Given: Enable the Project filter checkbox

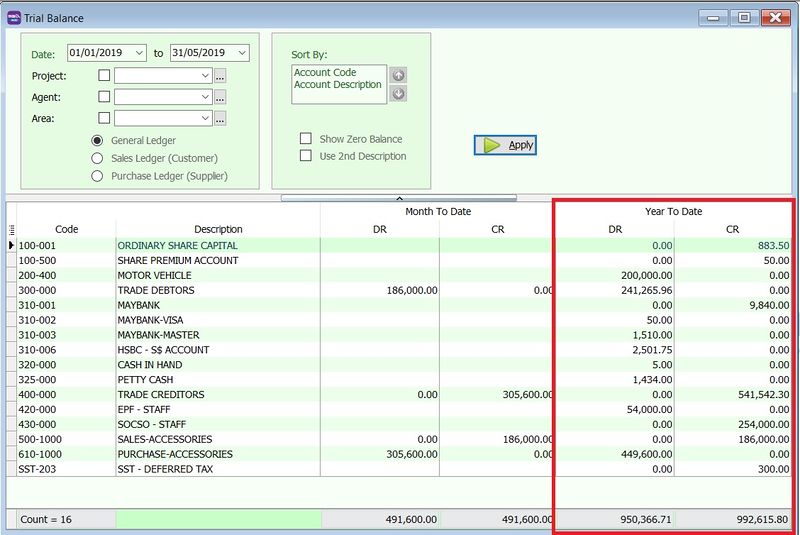Looking at the screenshot, I should (x=104, y=76).
